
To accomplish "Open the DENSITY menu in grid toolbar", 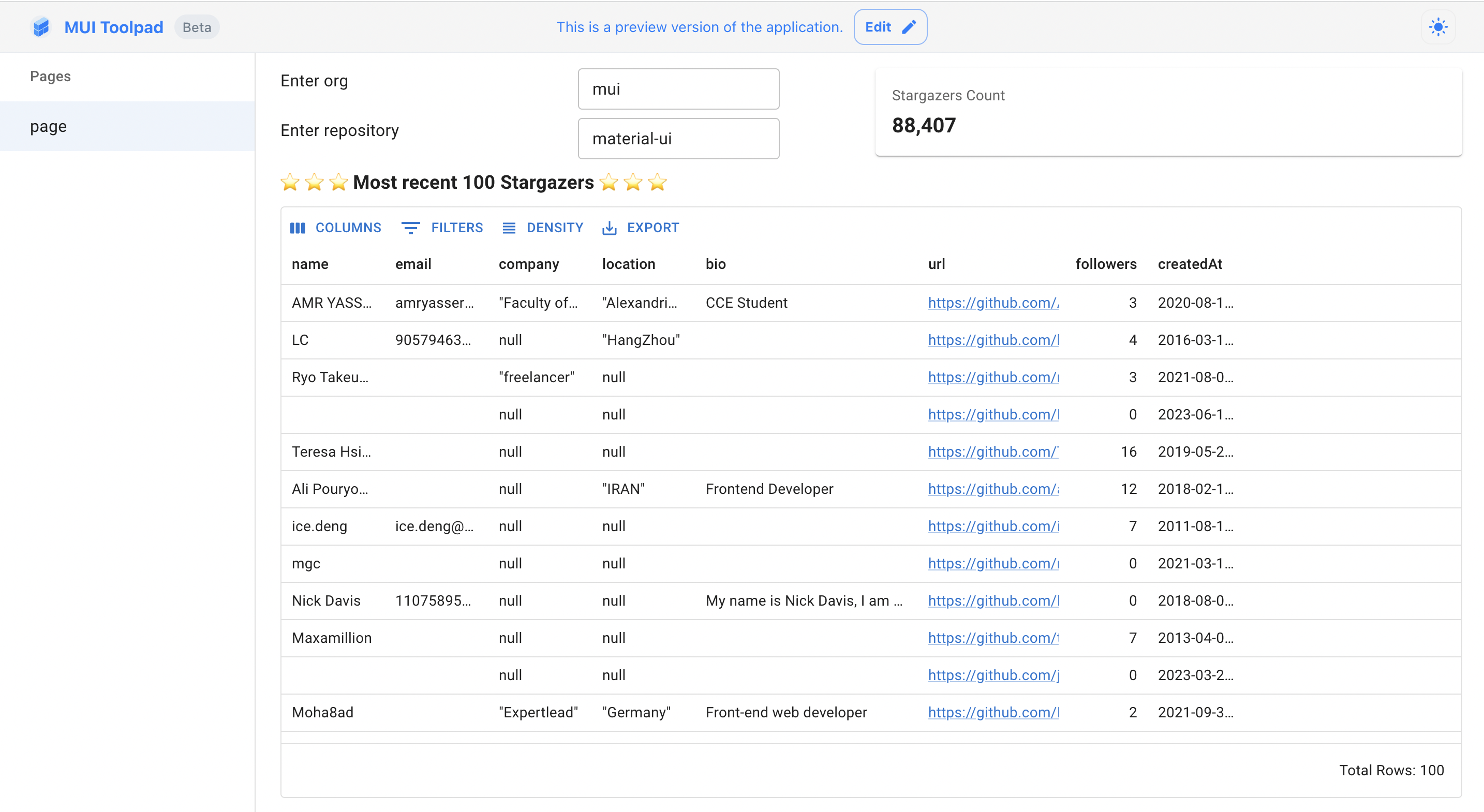I will [543, 228].
